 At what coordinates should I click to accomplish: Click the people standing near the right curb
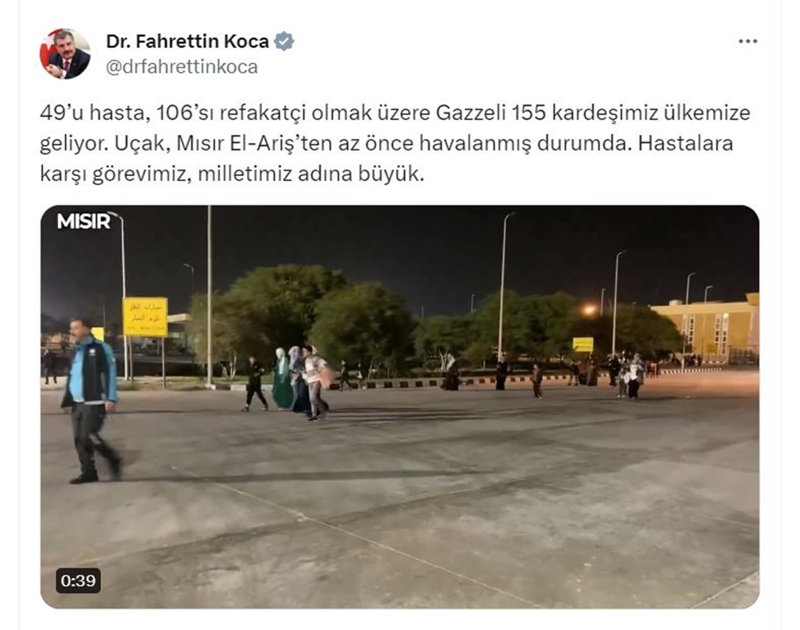coord(627,376)
